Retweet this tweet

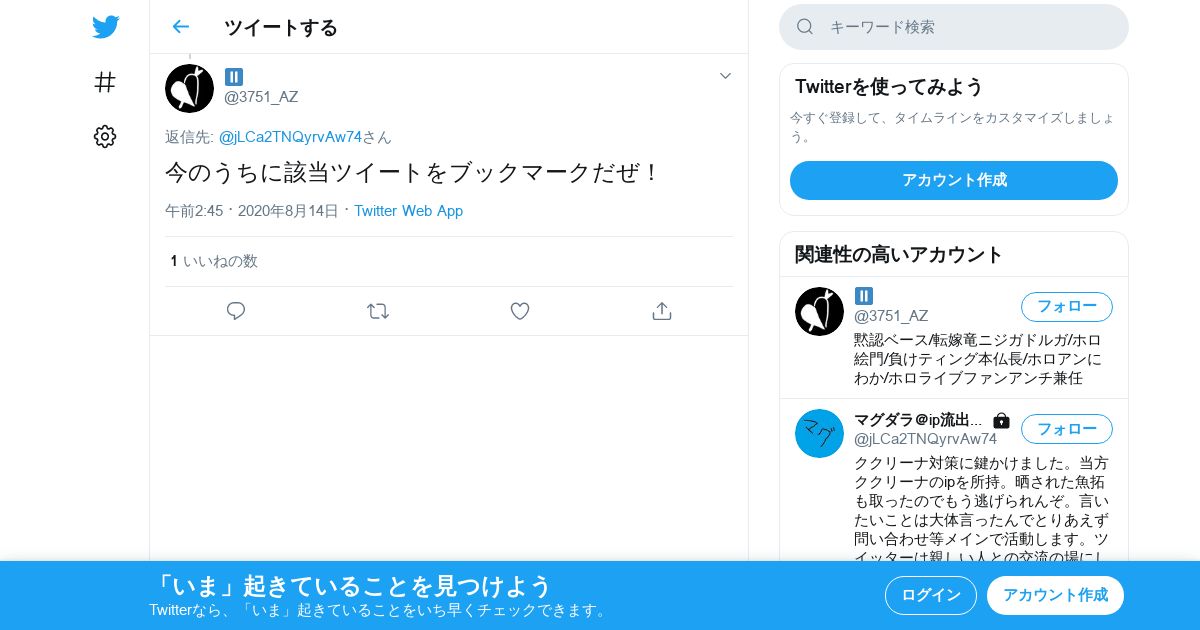[378, 311]
